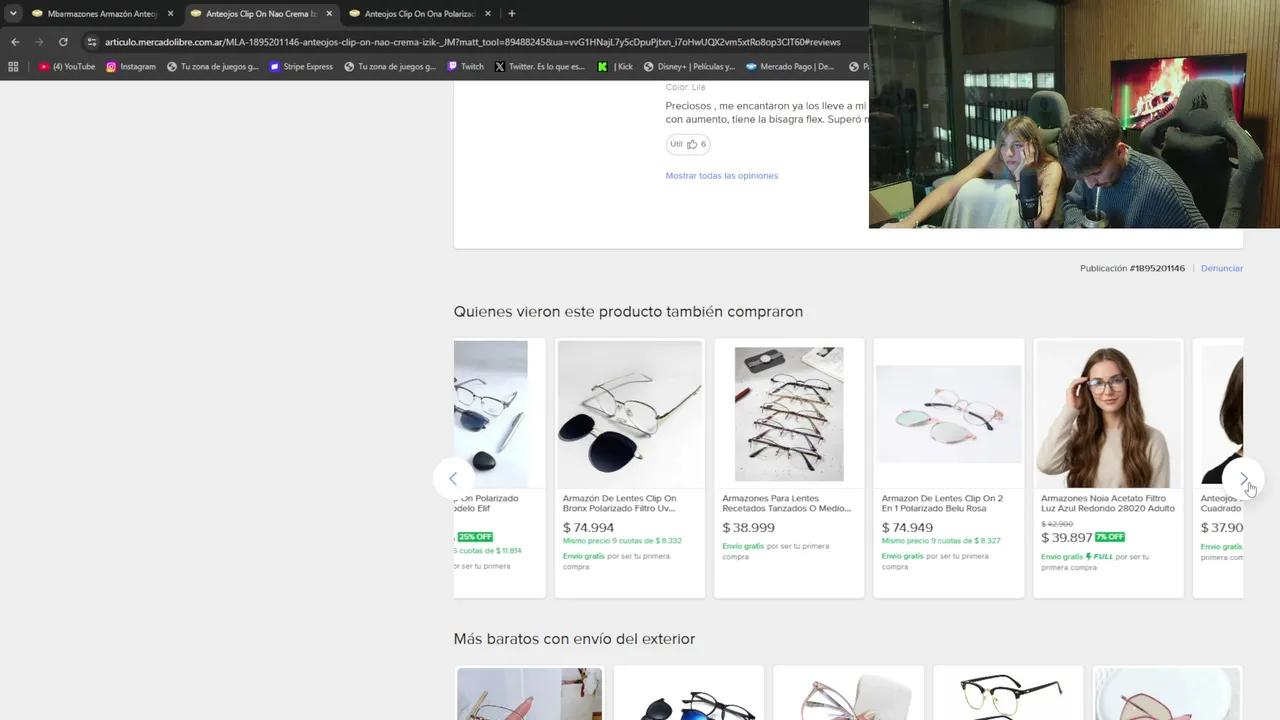Open the Instagram bookmark
This screenshot has width=1280, height=720.
point(131,67)
